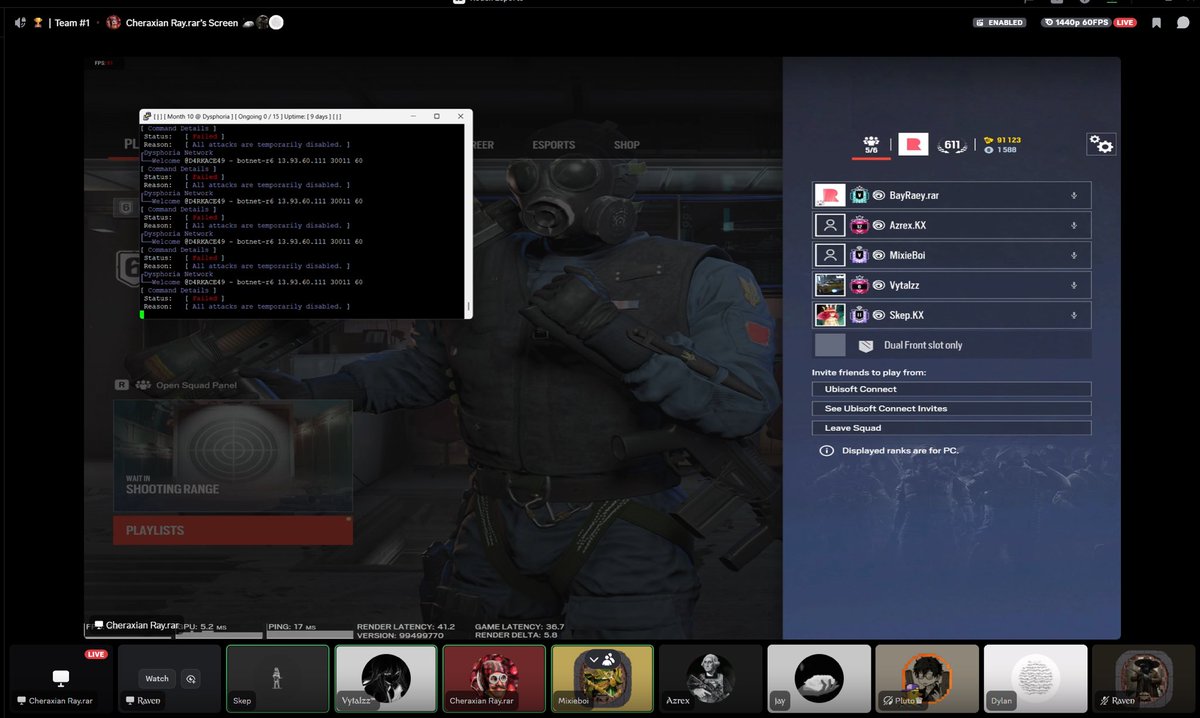Screen dimensions: 1200x718
Task: Expand dropdown chip on Mixieboi tile
Action: pos(604,660)
